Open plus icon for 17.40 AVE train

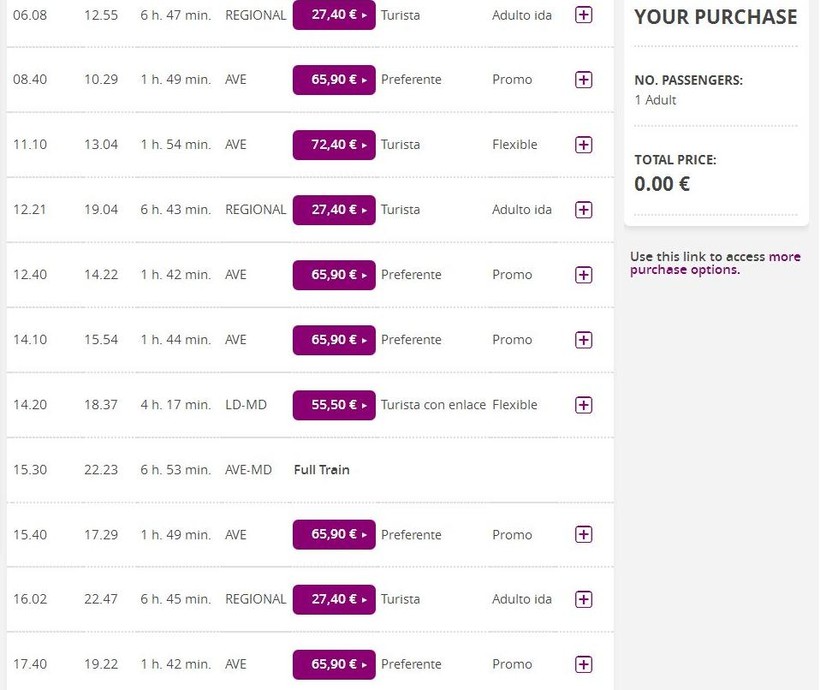584,665
